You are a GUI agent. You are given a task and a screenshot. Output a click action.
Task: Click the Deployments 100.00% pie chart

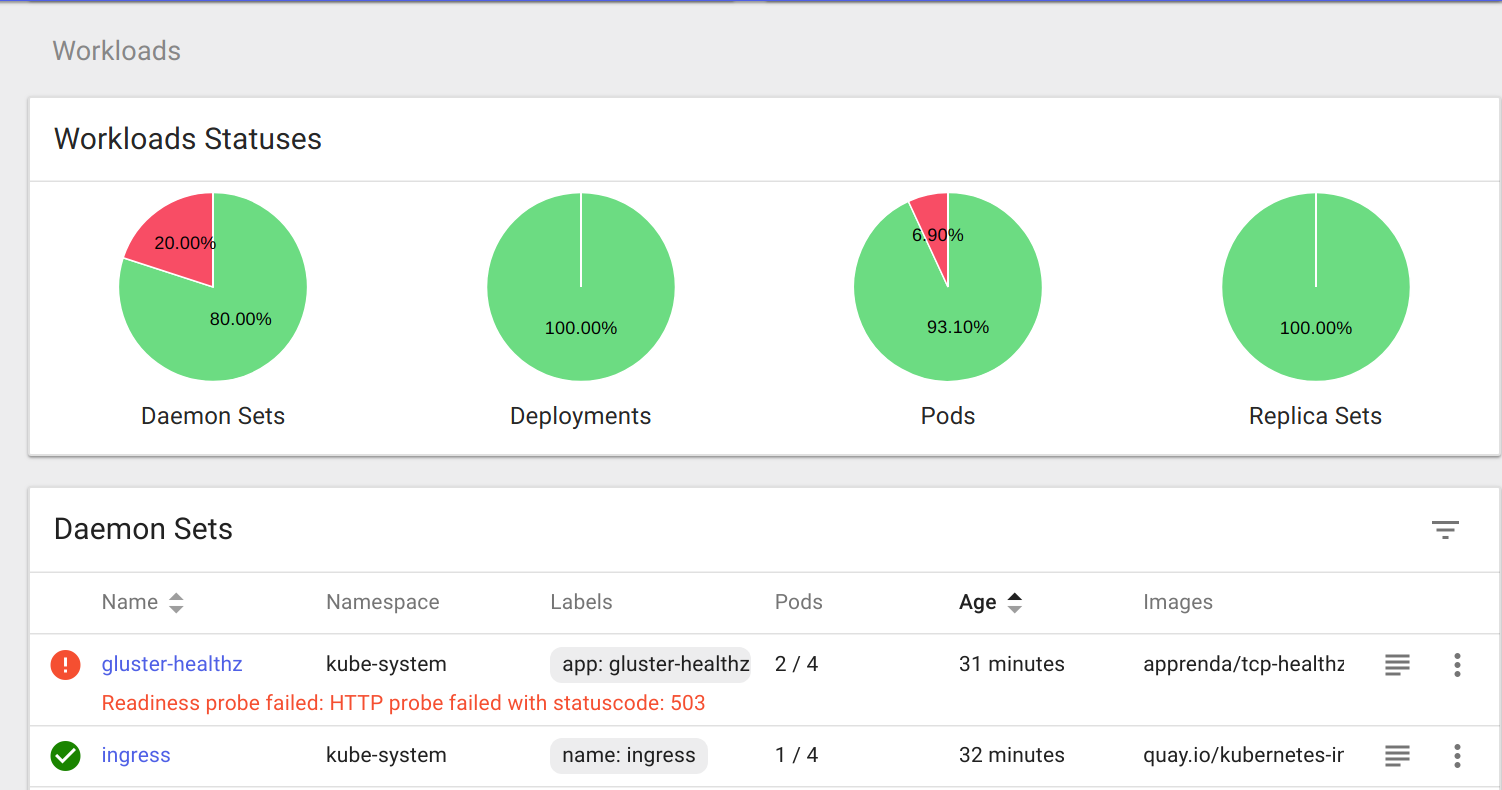581,287
